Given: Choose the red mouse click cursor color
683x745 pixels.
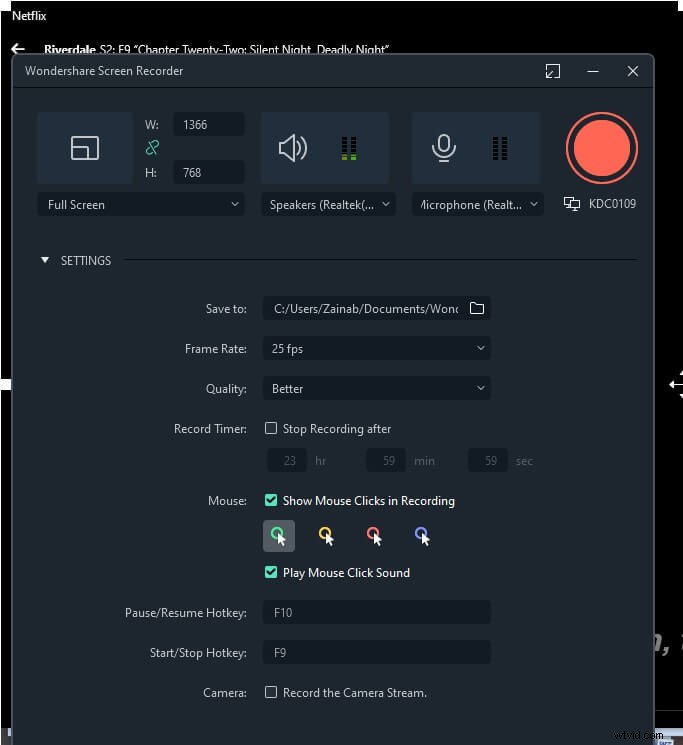Looking at the screenshot, I should 374,536.
